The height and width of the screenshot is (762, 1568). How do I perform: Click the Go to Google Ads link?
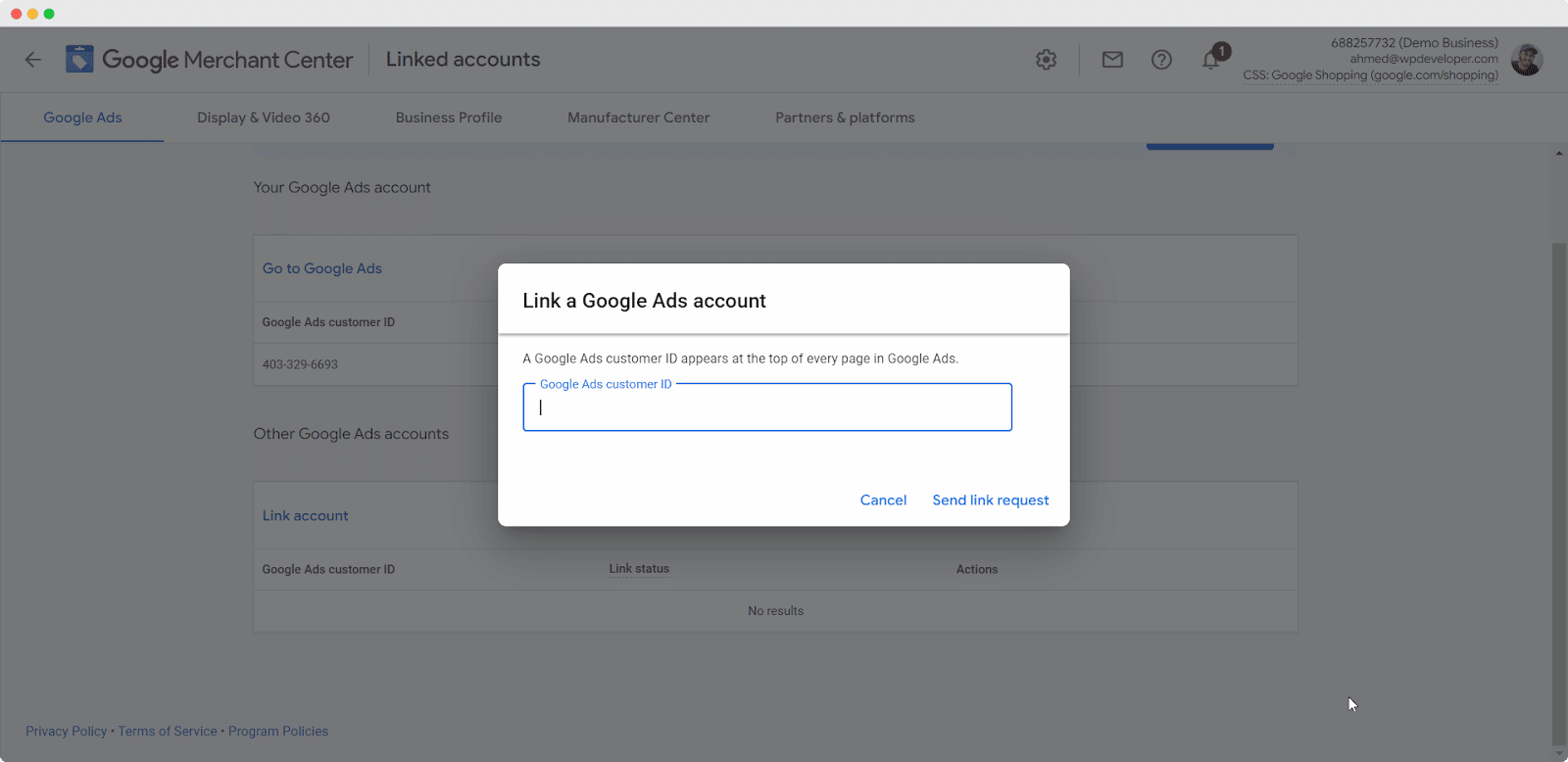pyautogui.click(x=322, y=268)
